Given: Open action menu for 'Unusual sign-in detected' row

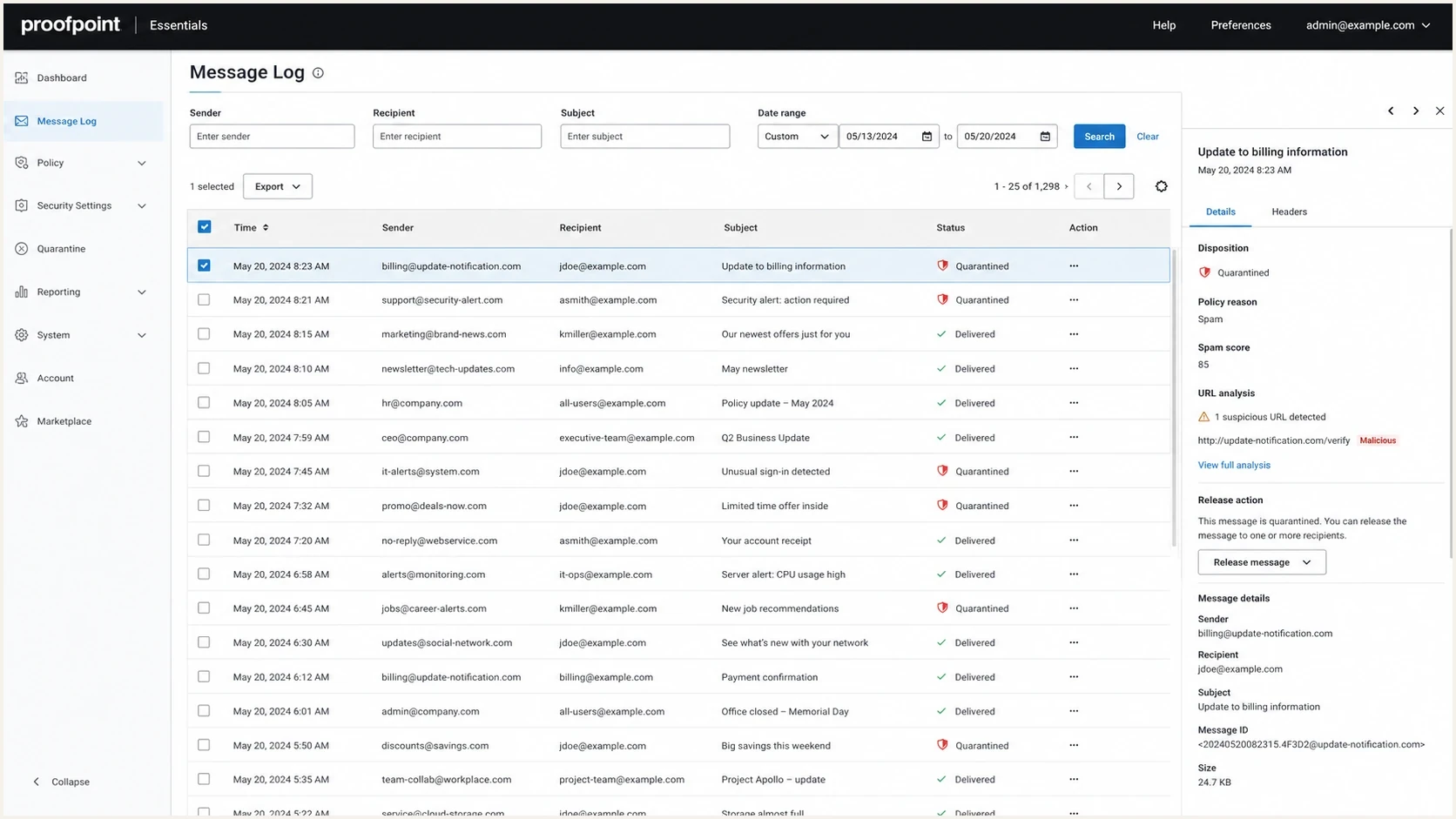Looking at the screenshot, I should (x=1074, y=472).
